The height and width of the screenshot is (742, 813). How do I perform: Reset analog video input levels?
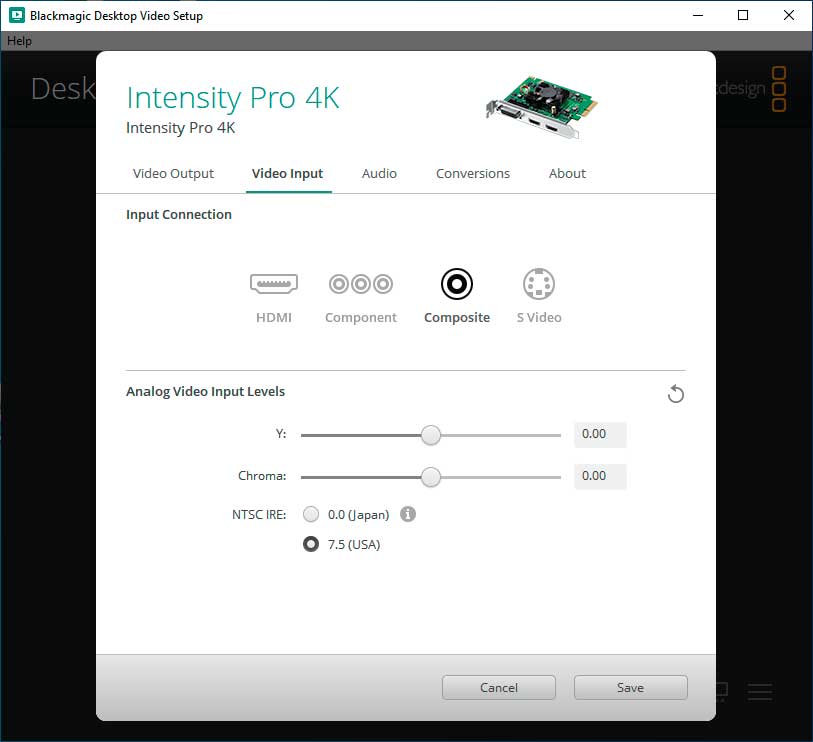[676, 394]
